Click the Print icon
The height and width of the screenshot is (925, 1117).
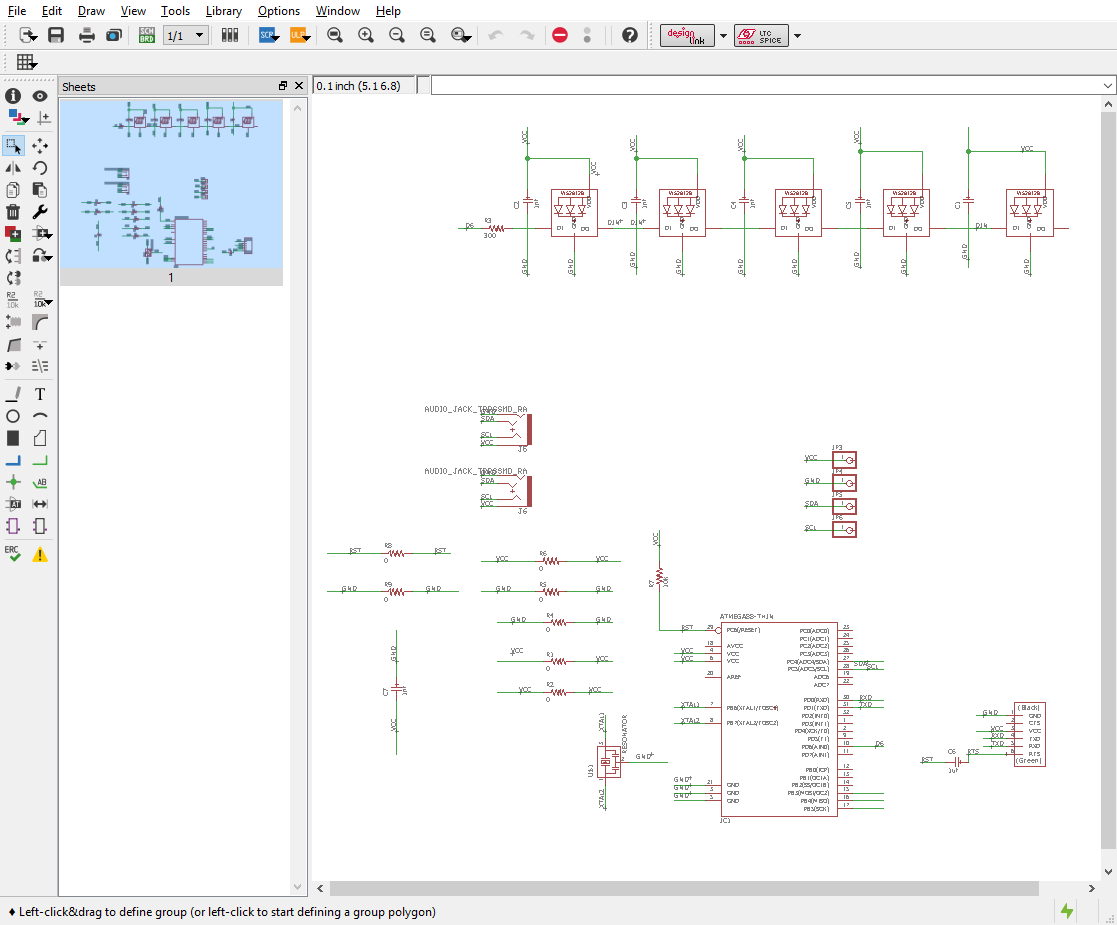86,35
